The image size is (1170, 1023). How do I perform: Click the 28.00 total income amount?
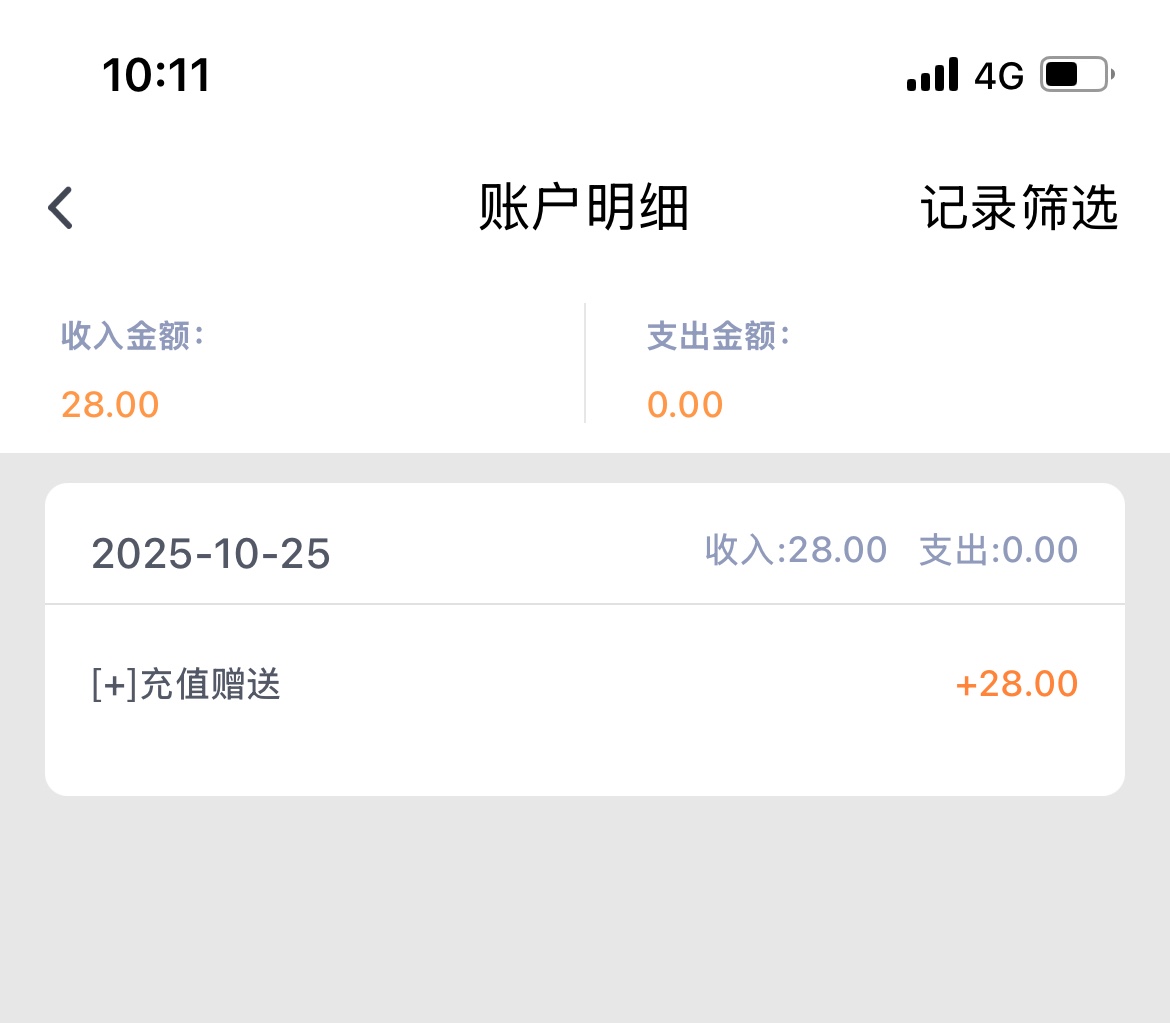[x=110, y=404]
